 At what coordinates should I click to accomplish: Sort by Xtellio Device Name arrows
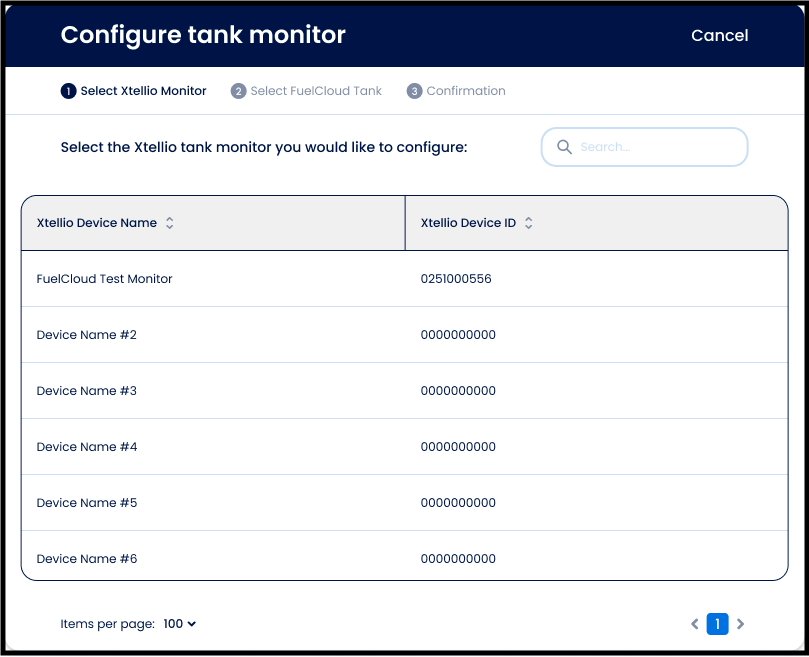coord(170,223)
